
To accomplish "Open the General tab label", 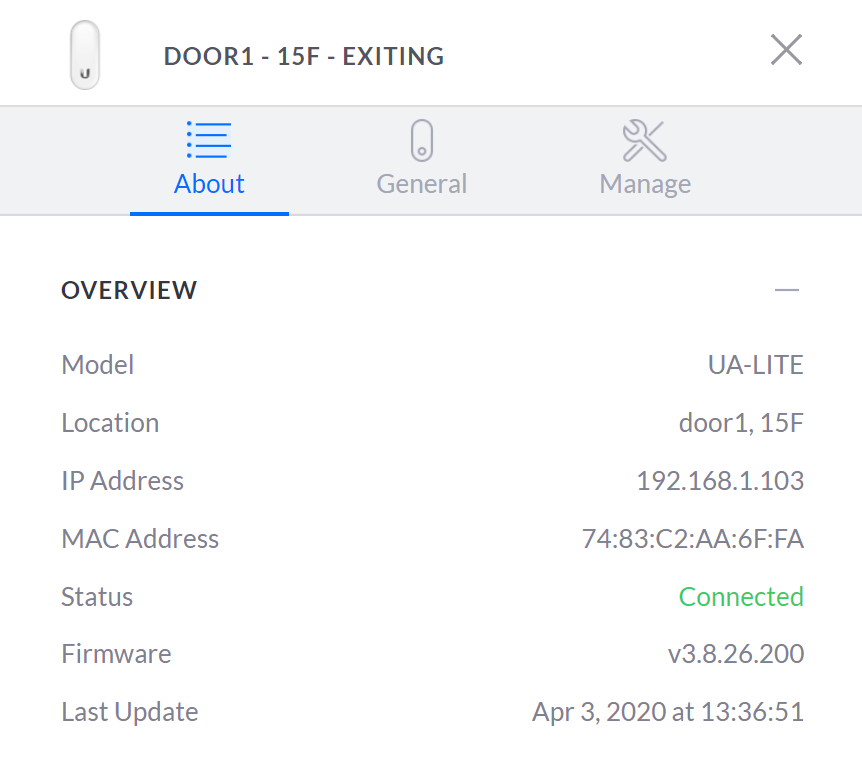I will point(422,184).
